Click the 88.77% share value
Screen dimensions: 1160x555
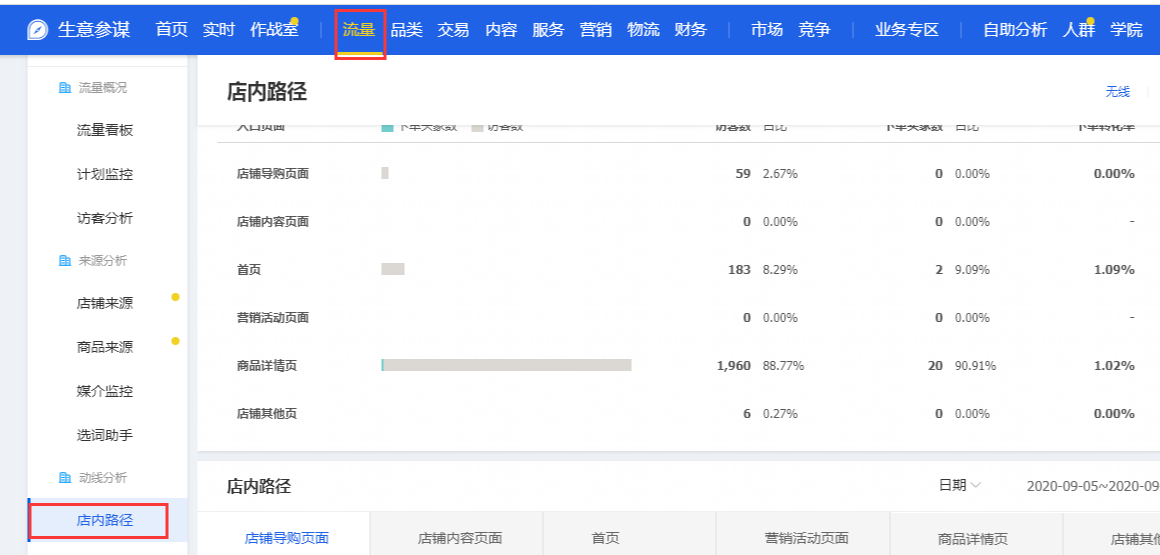coord(783,366)
